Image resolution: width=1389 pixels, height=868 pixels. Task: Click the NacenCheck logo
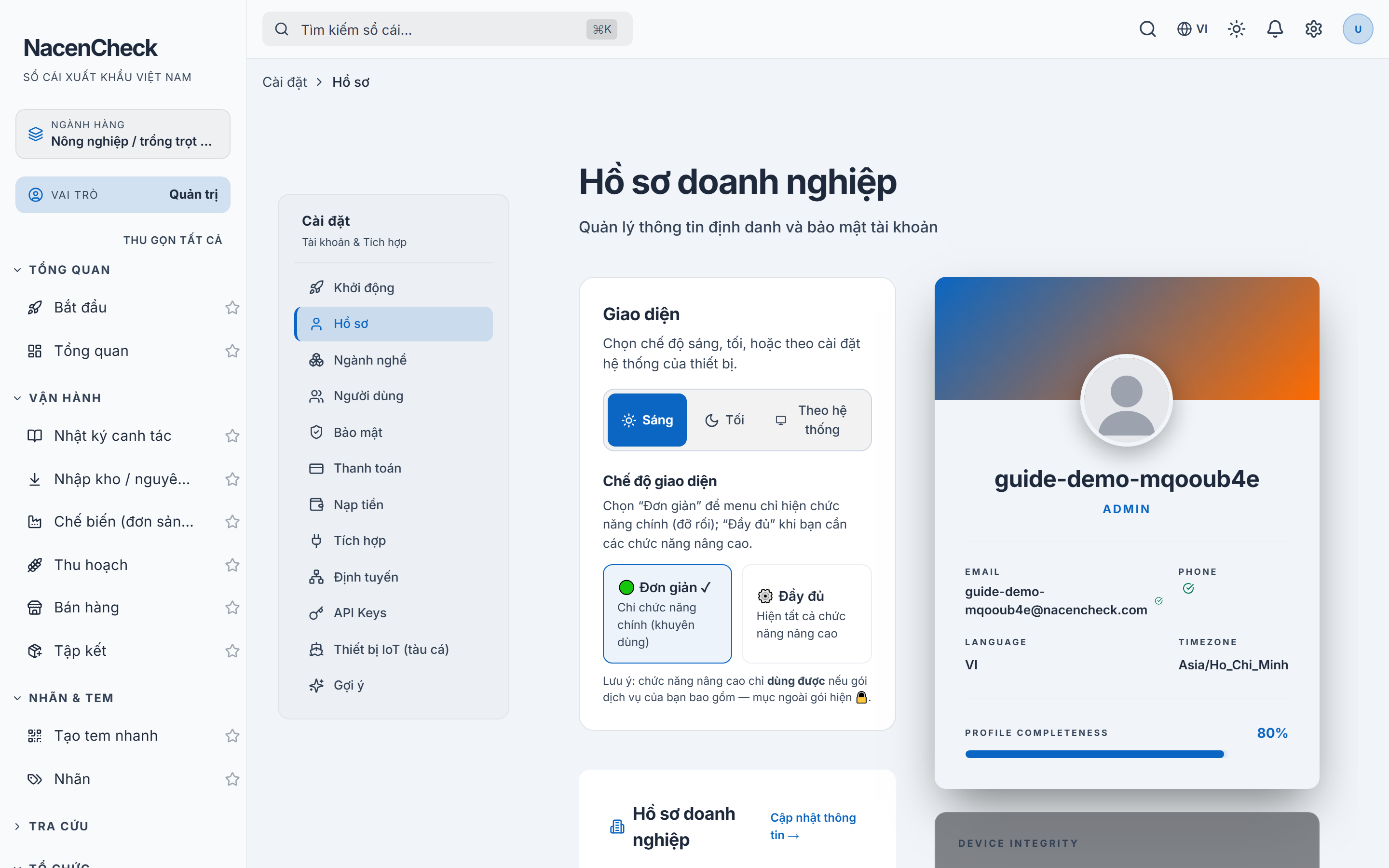(x=90, y=48)
